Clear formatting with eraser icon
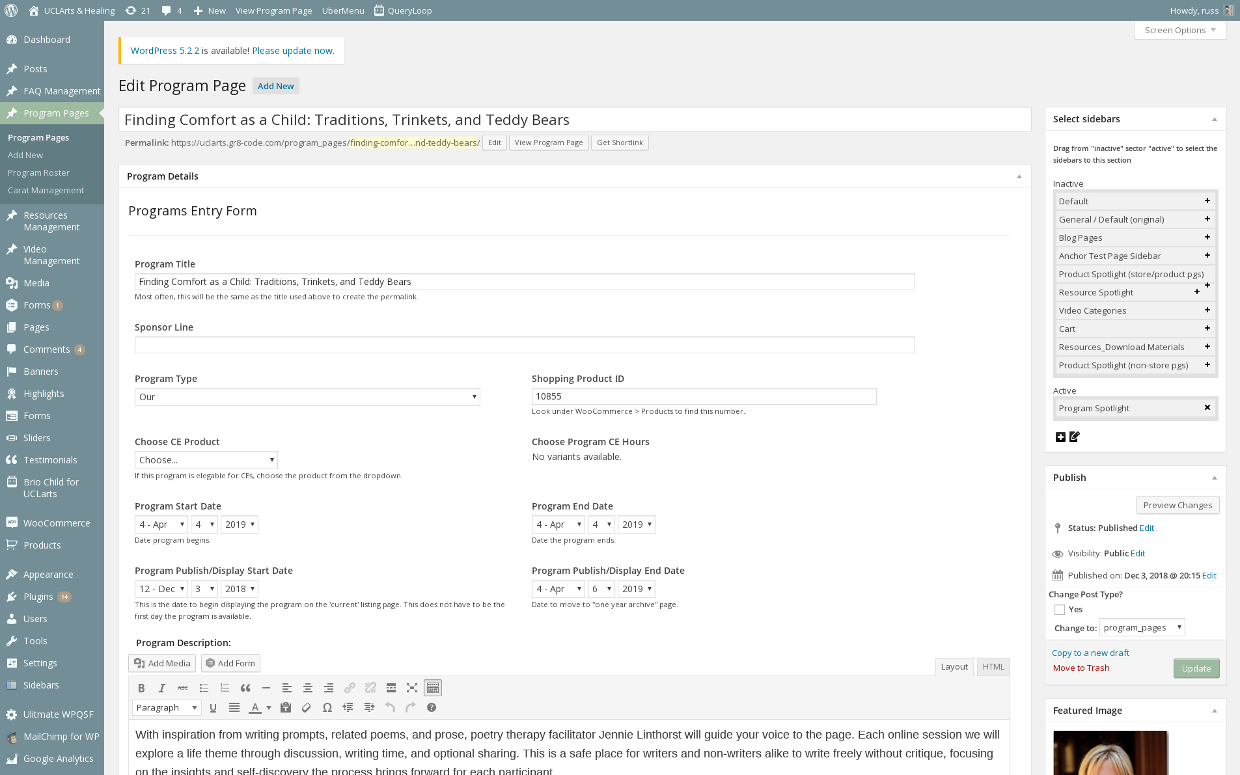 tap(306, 708)
